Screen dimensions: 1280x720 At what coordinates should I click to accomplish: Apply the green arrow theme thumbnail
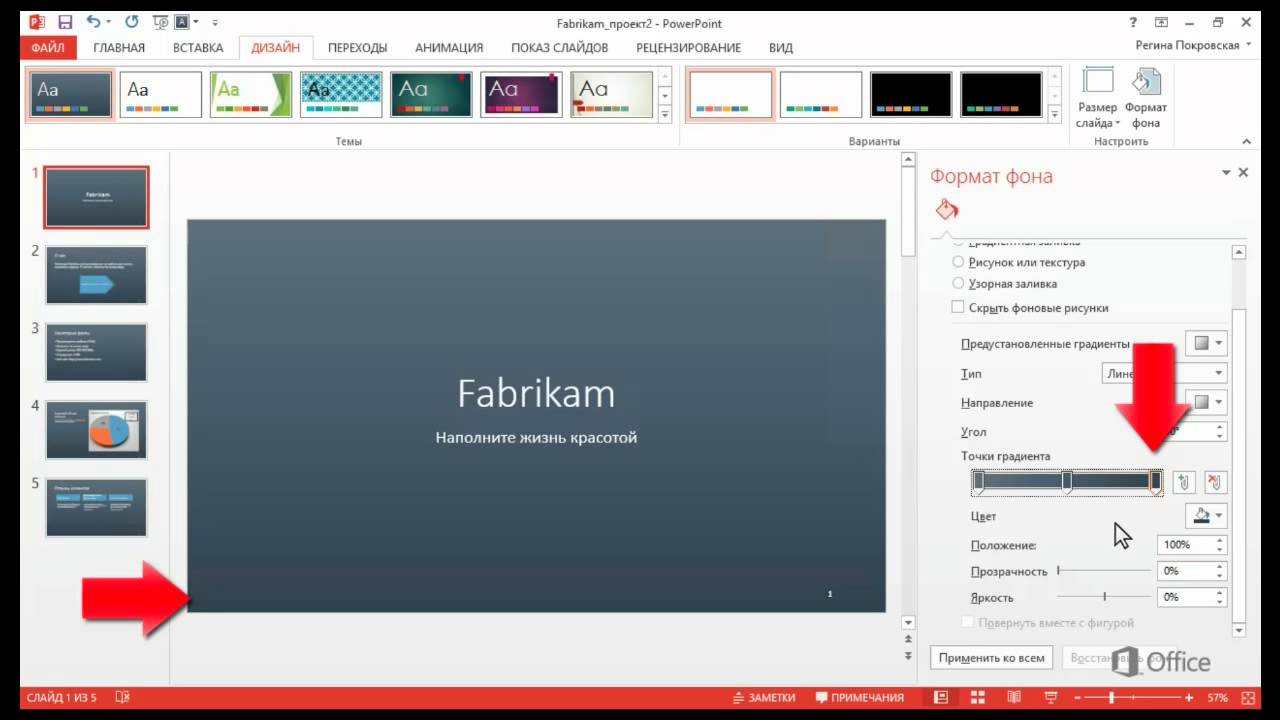pyautogui.click(x=251, y=95)
